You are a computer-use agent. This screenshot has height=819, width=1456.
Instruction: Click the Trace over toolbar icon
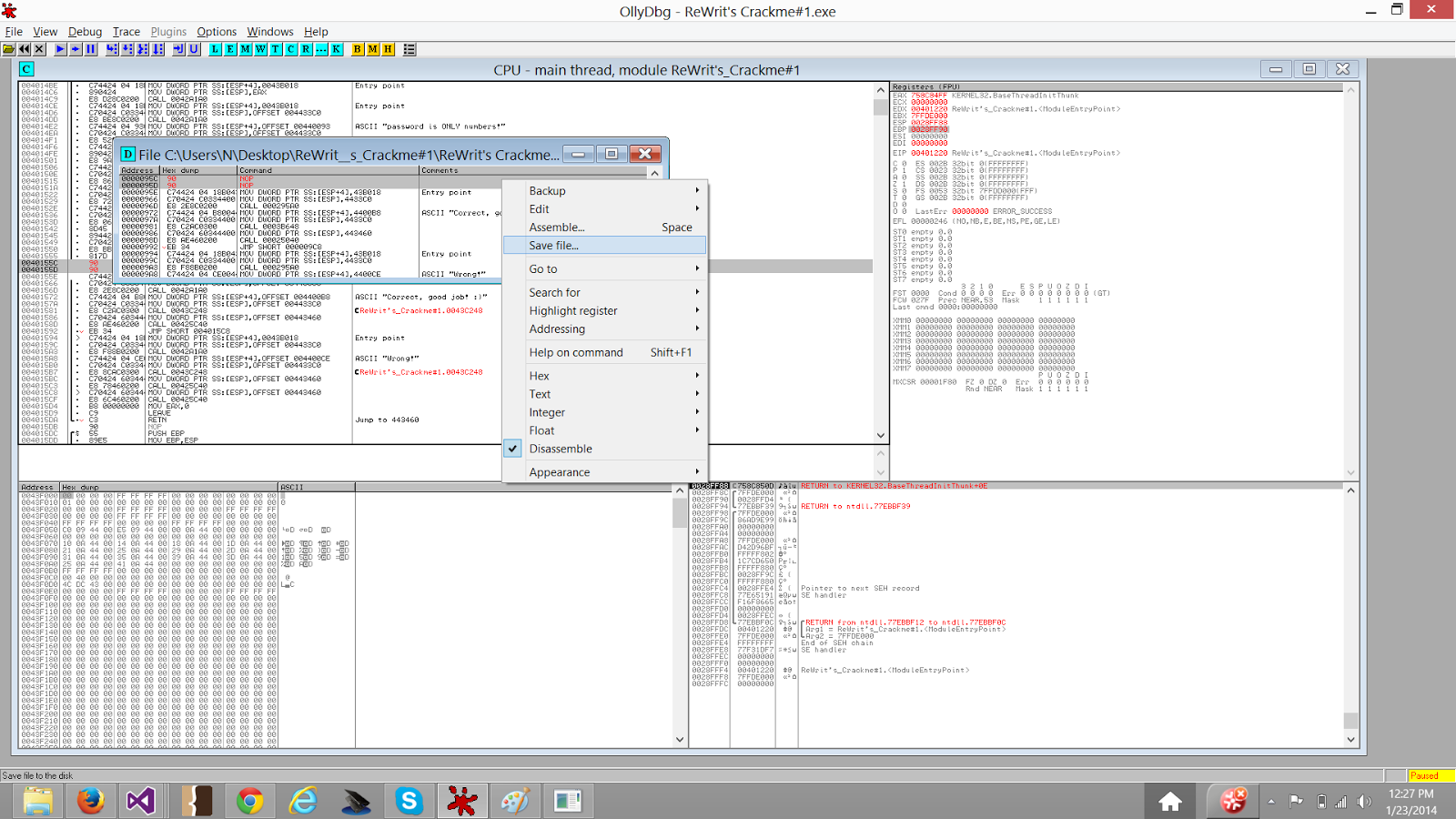tap(158, 49)
